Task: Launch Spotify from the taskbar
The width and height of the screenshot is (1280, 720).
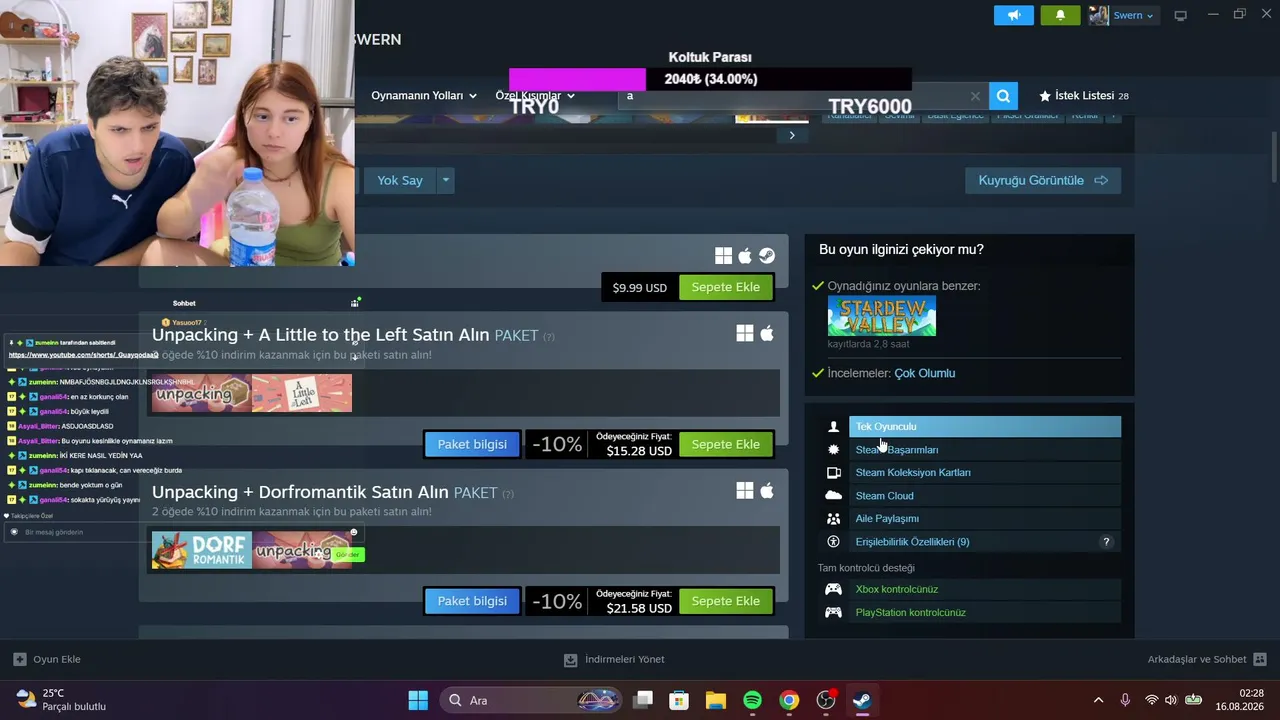Action: pos(753,700)
